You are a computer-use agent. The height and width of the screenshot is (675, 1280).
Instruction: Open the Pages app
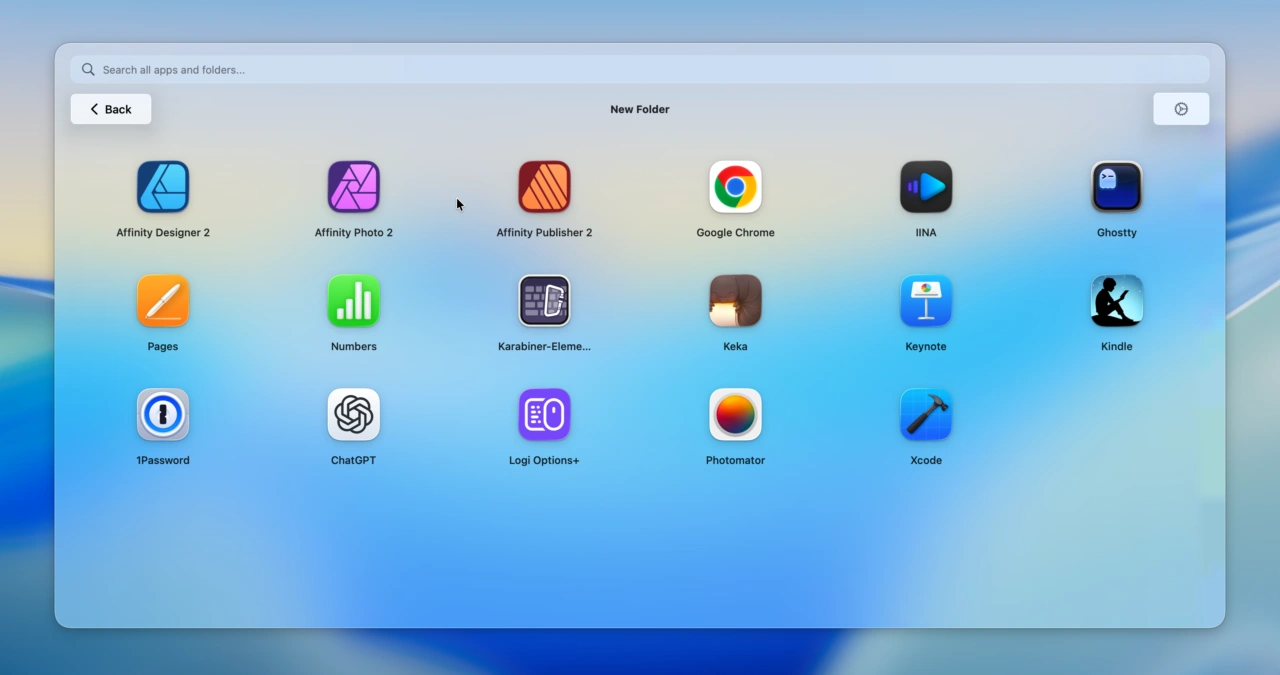click(163, 301)
